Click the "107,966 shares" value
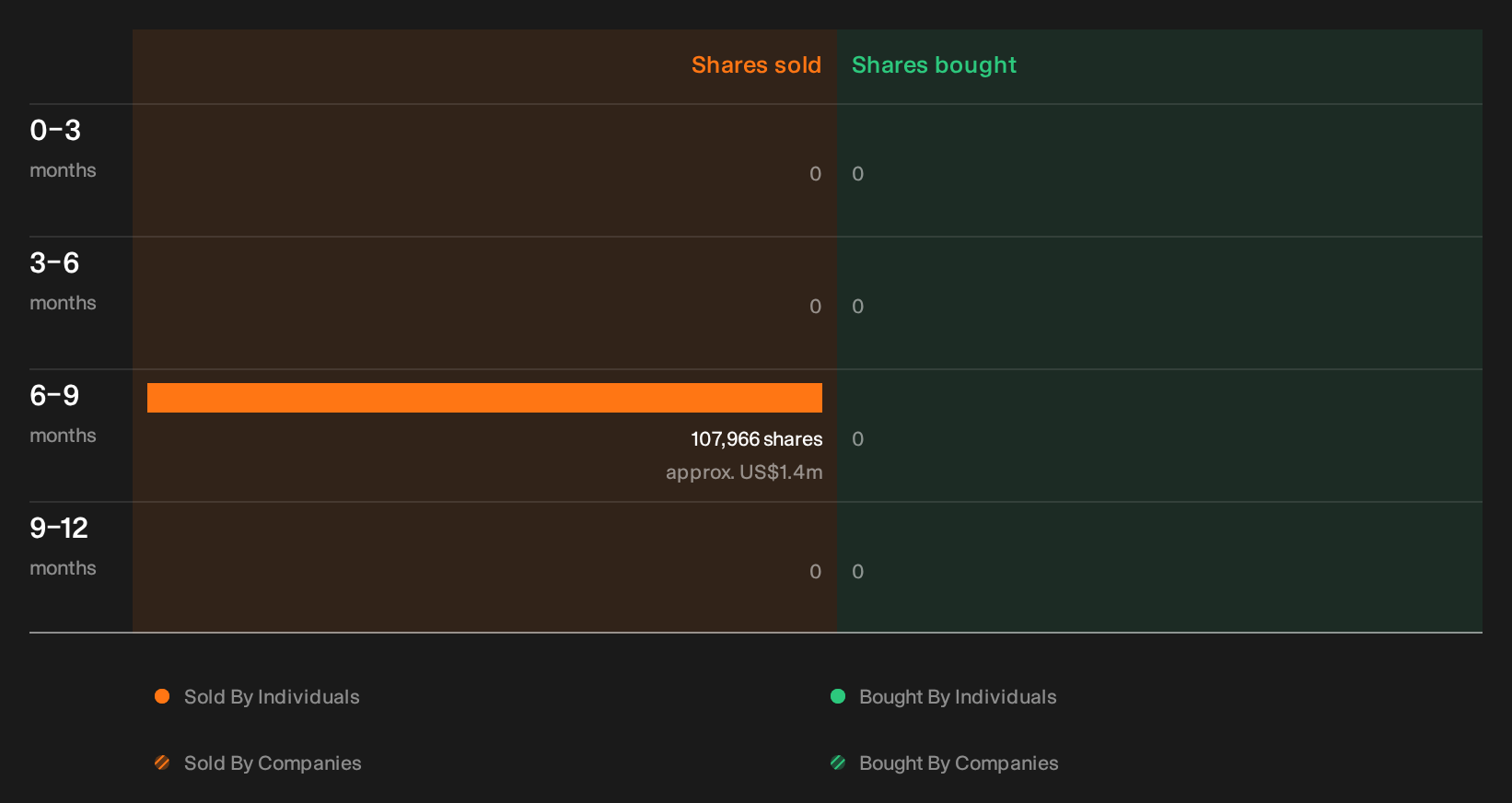Screen dimensions: 1512x803 coord(757,439)
